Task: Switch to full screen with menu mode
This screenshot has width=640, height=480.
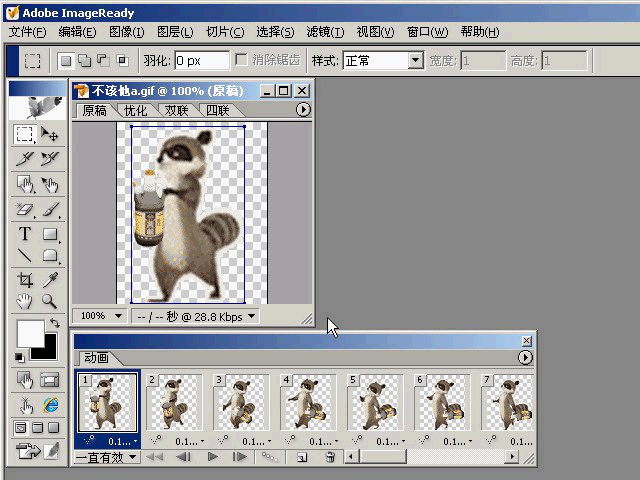Action: (38, 428)
